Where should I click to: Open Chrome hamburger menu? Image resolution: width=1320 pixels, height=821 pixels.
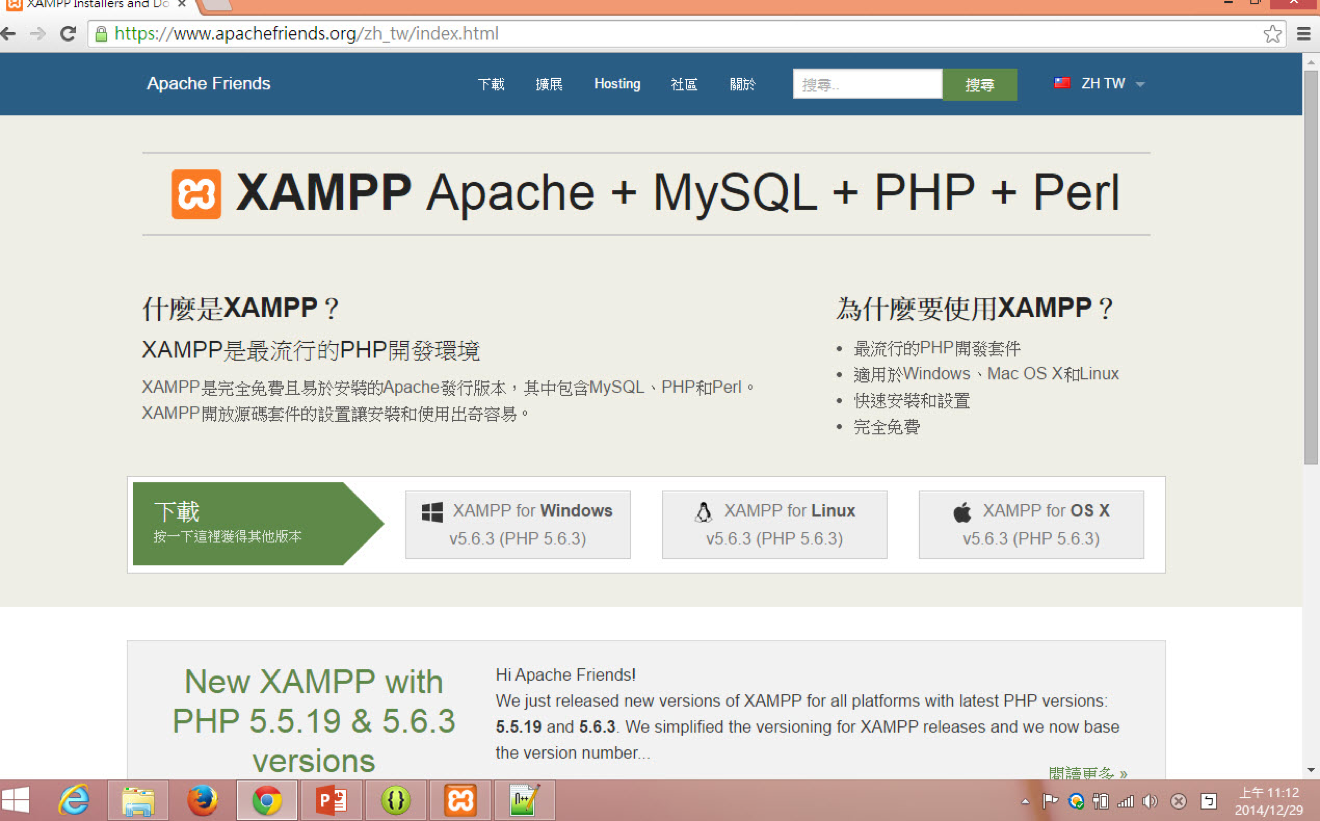pyautogui.click(x=1304, y=34)
